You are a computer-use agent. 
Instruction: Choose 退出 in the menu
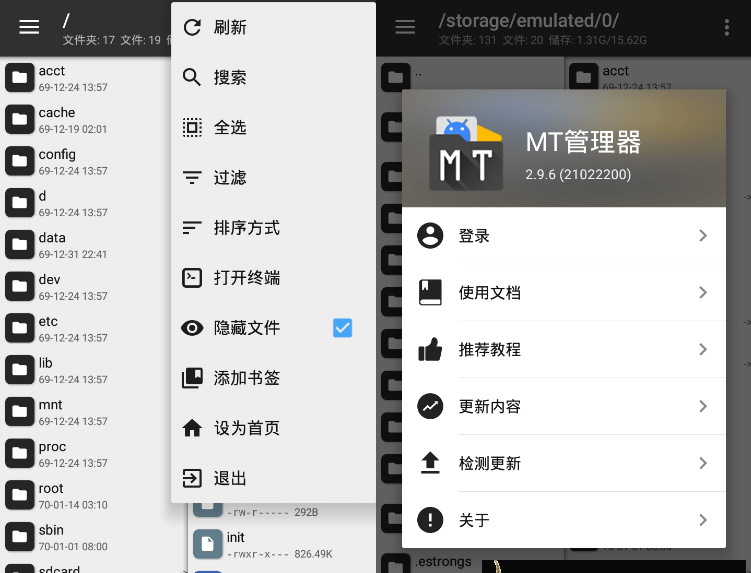pyautogui.click(x=273, y=478)
